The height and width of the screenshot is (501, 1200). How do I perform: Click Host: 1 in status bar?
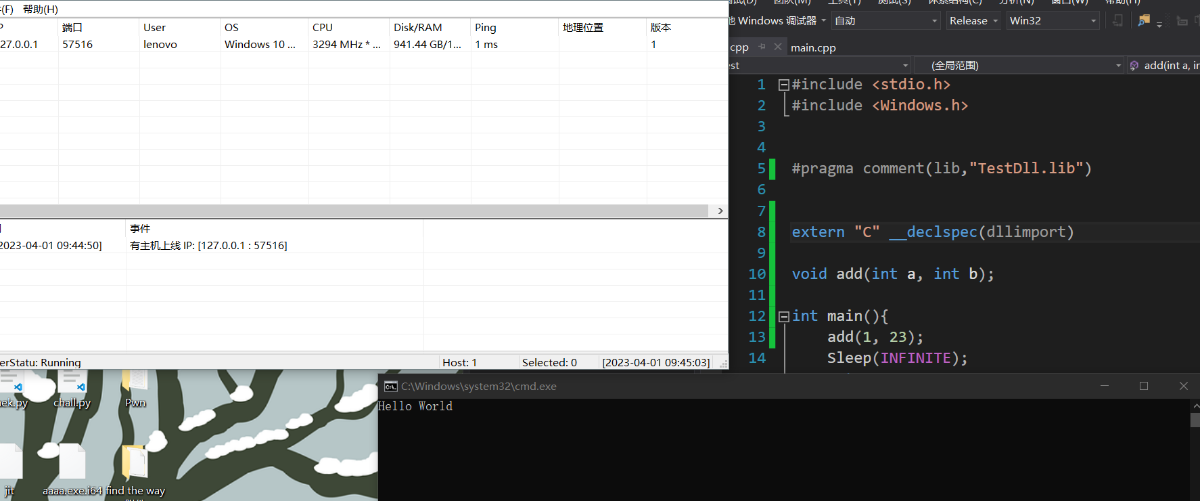pos(460,362)
